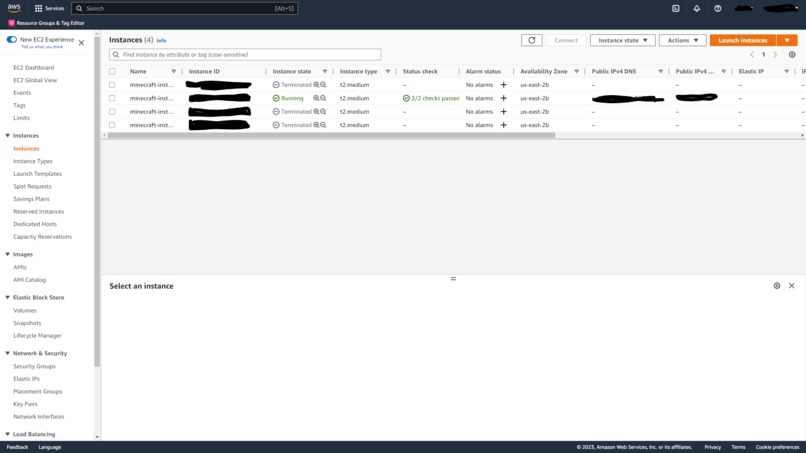806x453 pixels.
Task: Zoom-out filter icon beside Running state
Action: click(x=323, y=98)
